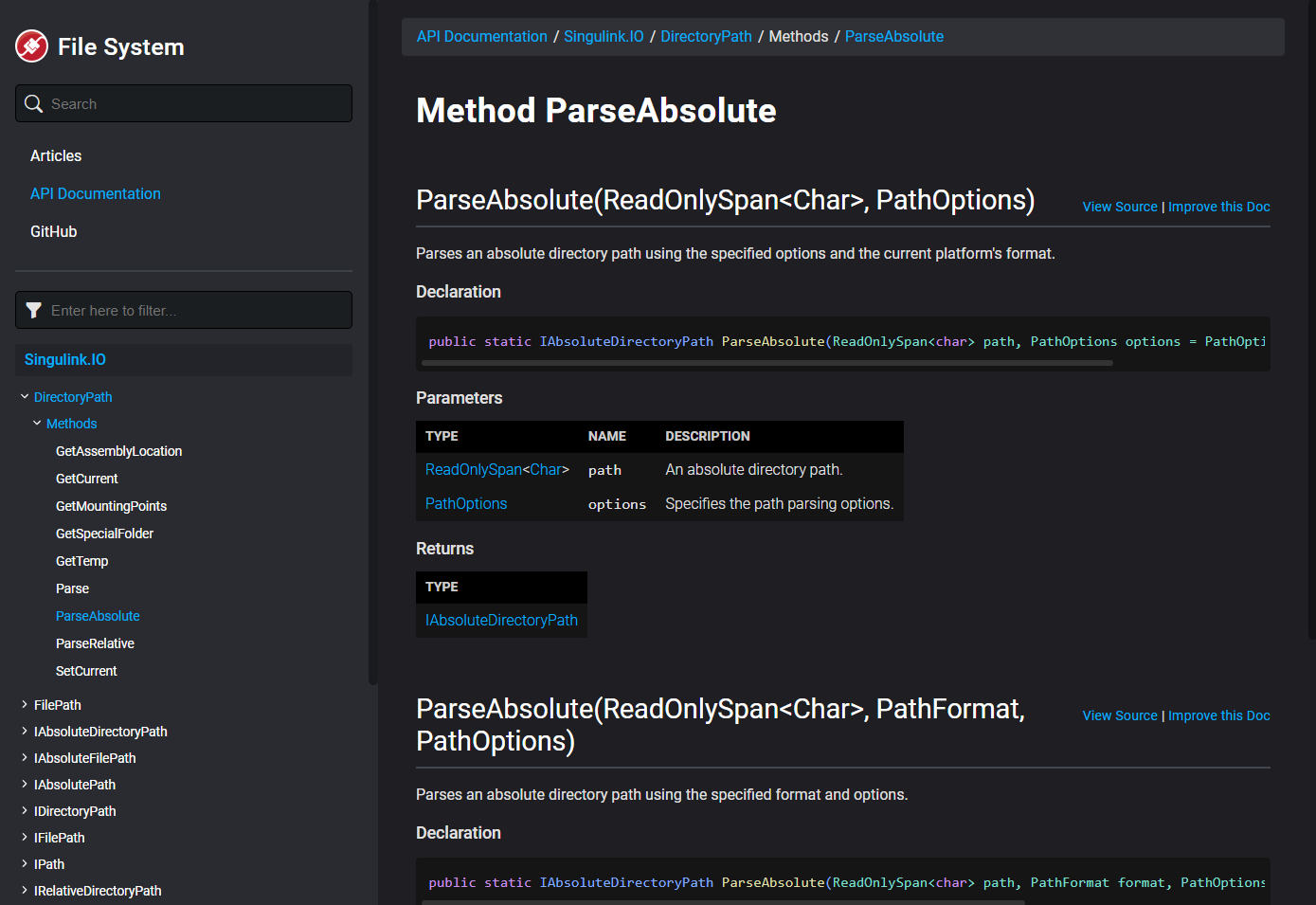
Task: Open ReadOnlySpan type link in parameters table
Action: (x=474, y=469)
